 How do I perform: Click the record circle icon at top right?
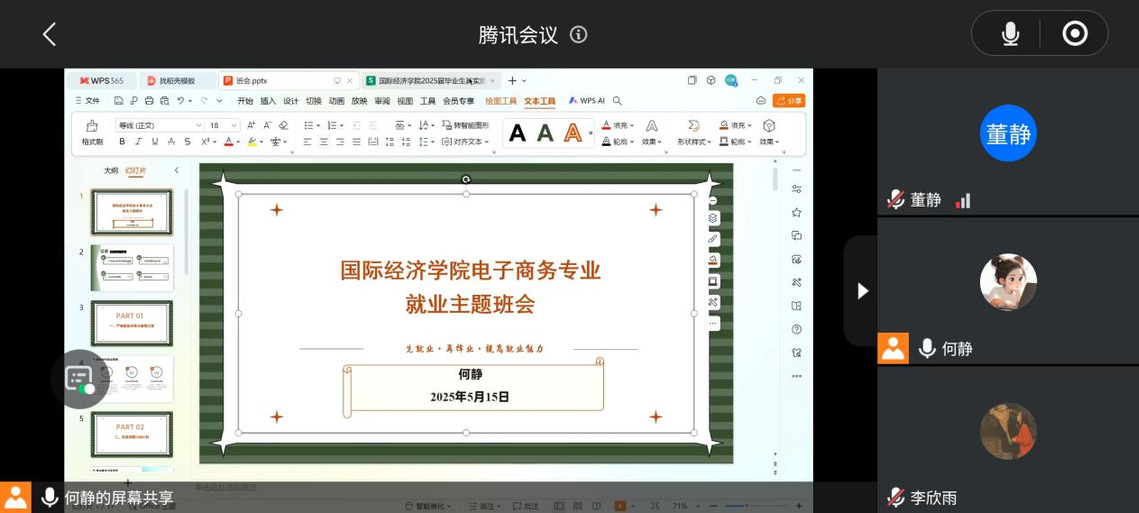[1075, 34]
